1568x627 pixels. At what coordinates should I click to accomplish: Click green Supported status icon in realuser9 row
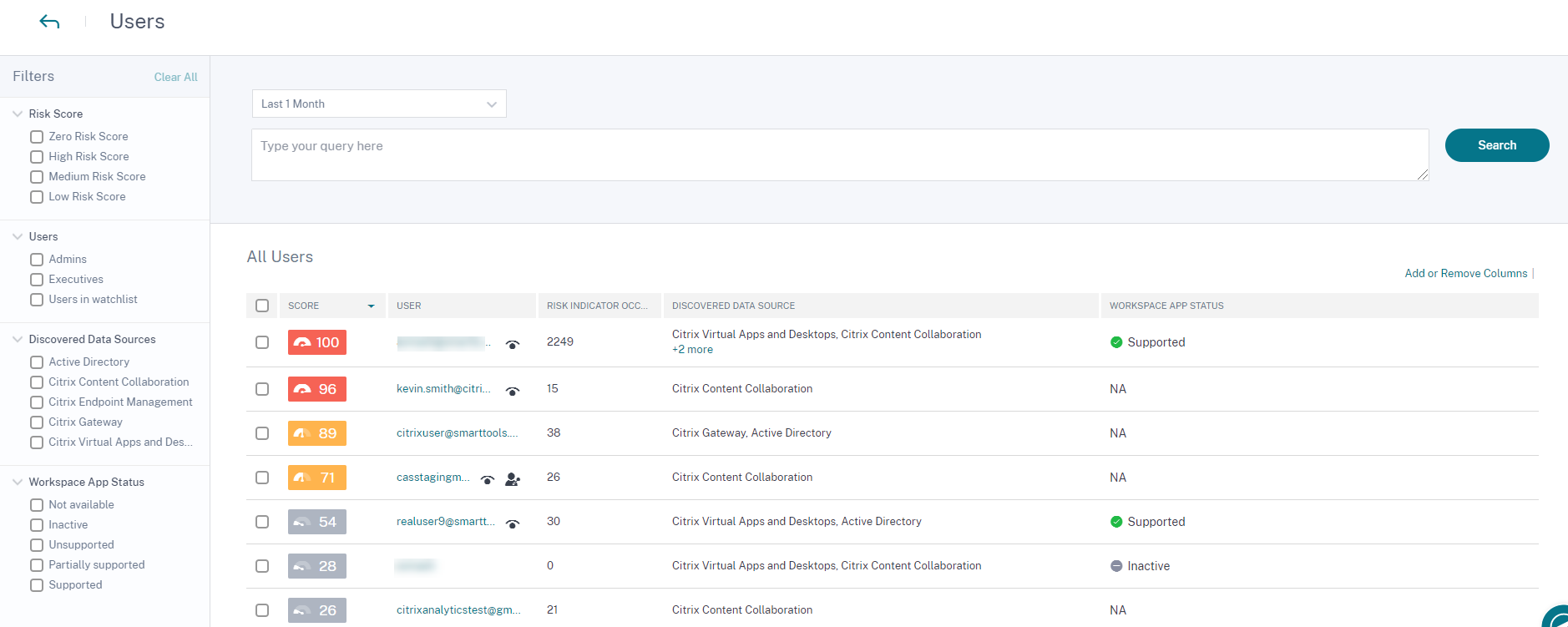[1116, 522]
